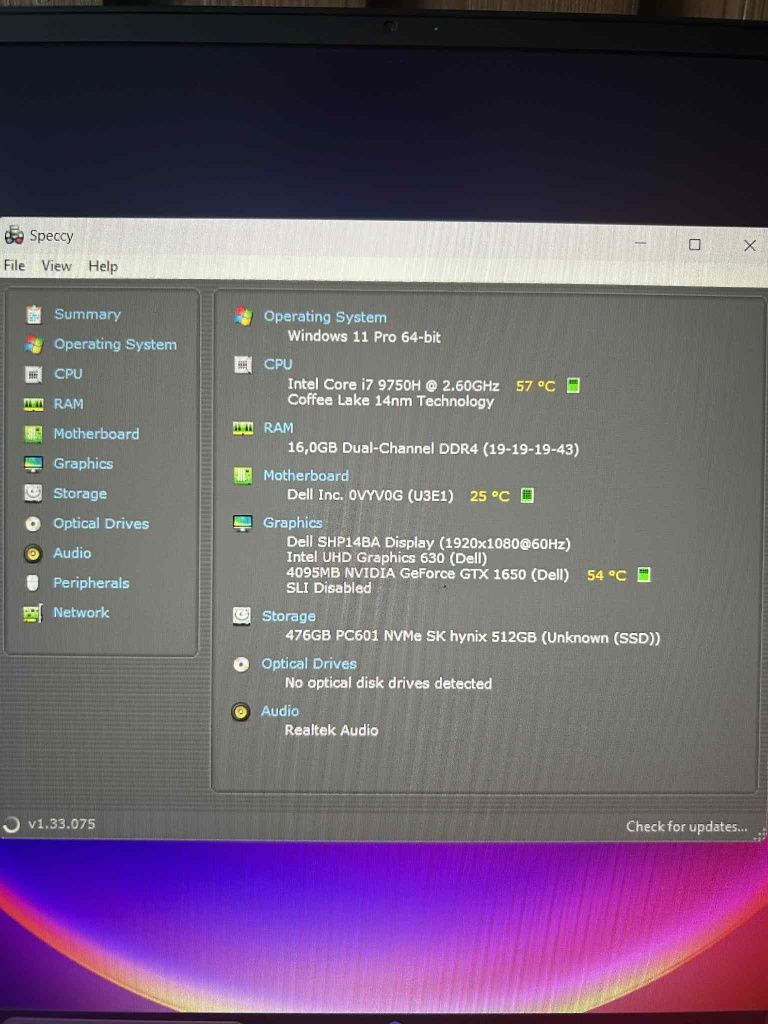Click the green CPU temperature indicator icon

573,385
